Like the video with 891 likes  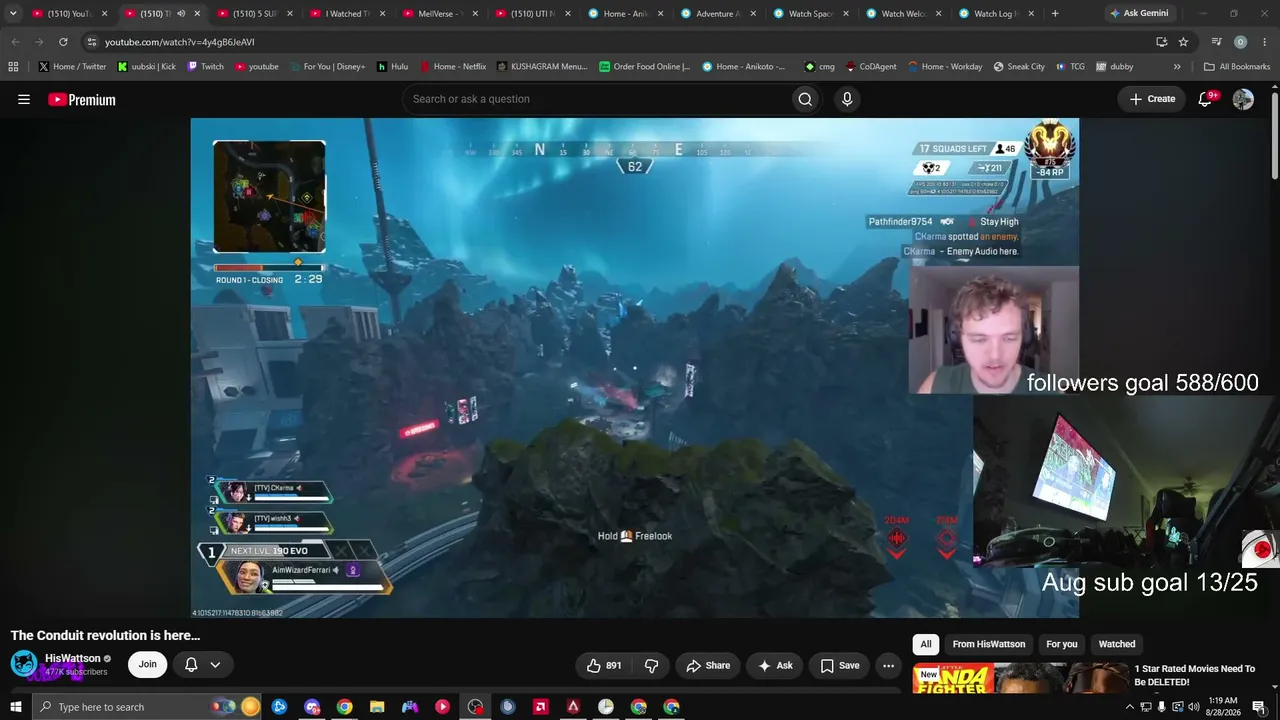(604, 665)
